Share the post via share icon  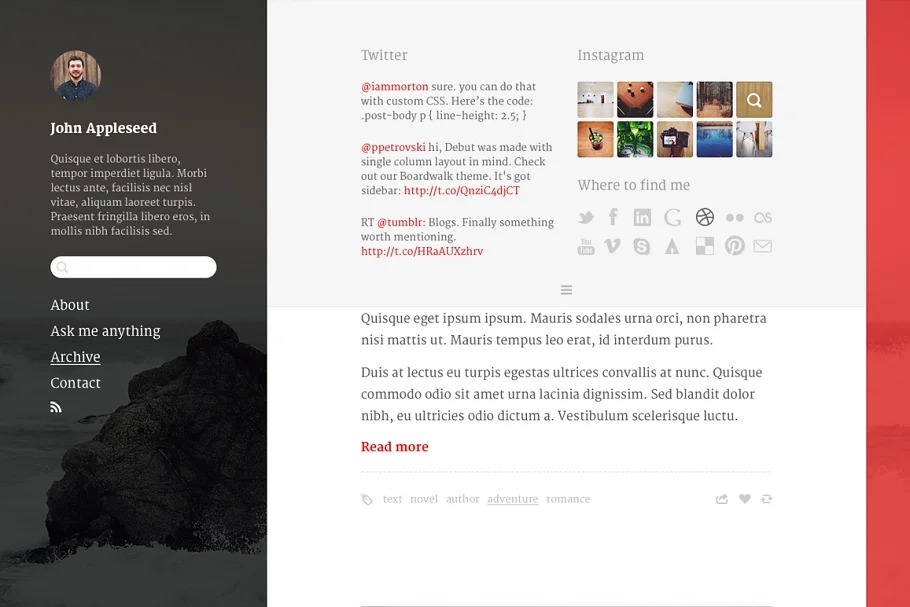pyautogui.click(x=722, y=499)
